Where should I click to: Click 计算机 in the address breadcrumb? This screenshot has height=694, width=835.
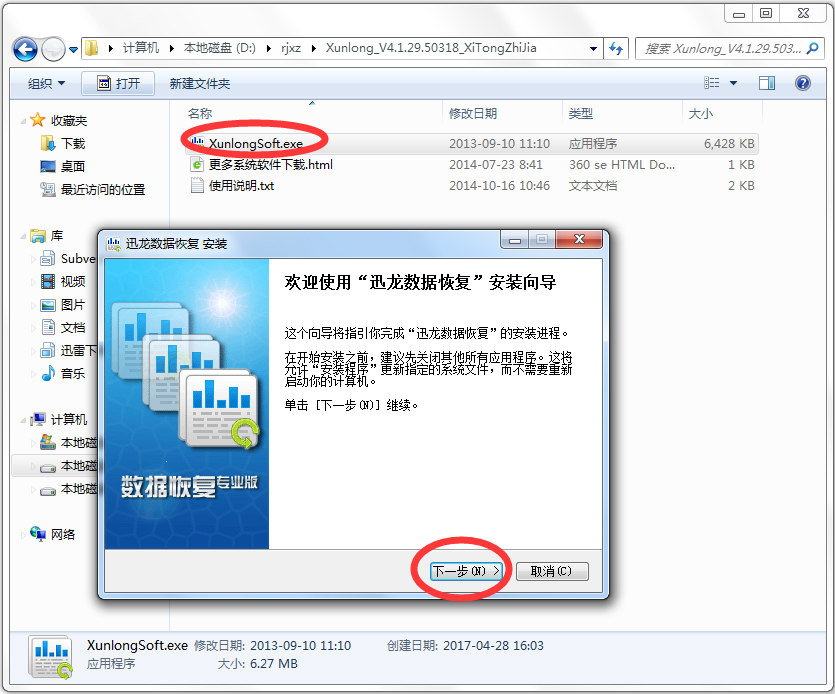[x=141, y=48]
